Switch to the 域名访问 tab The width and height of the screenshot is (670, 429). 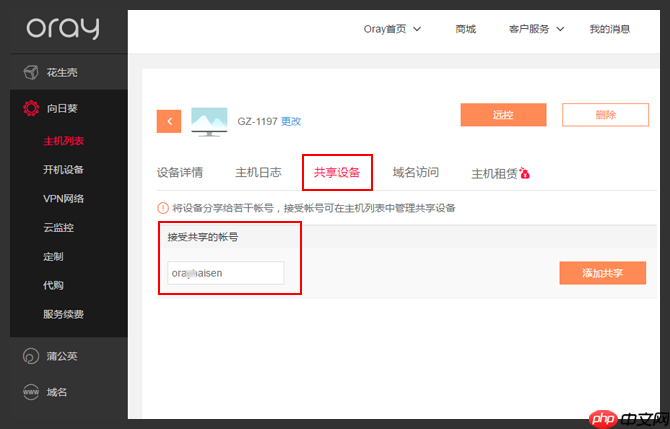pos(416,173)
